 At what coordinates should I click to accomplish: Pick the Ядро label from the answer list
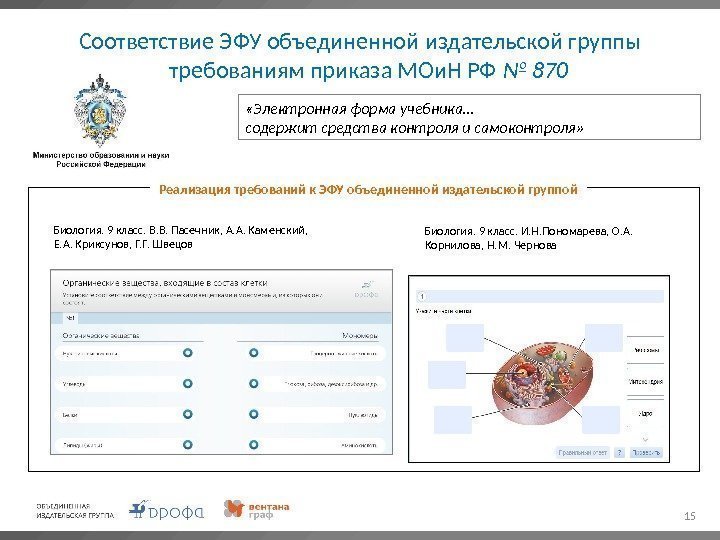645,414
